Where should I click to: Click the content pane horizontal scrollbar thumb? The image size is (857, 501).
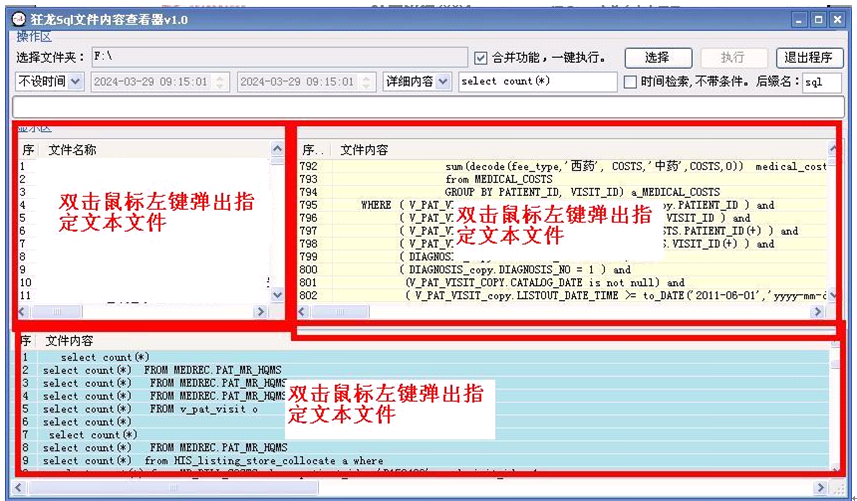[340, 312]
